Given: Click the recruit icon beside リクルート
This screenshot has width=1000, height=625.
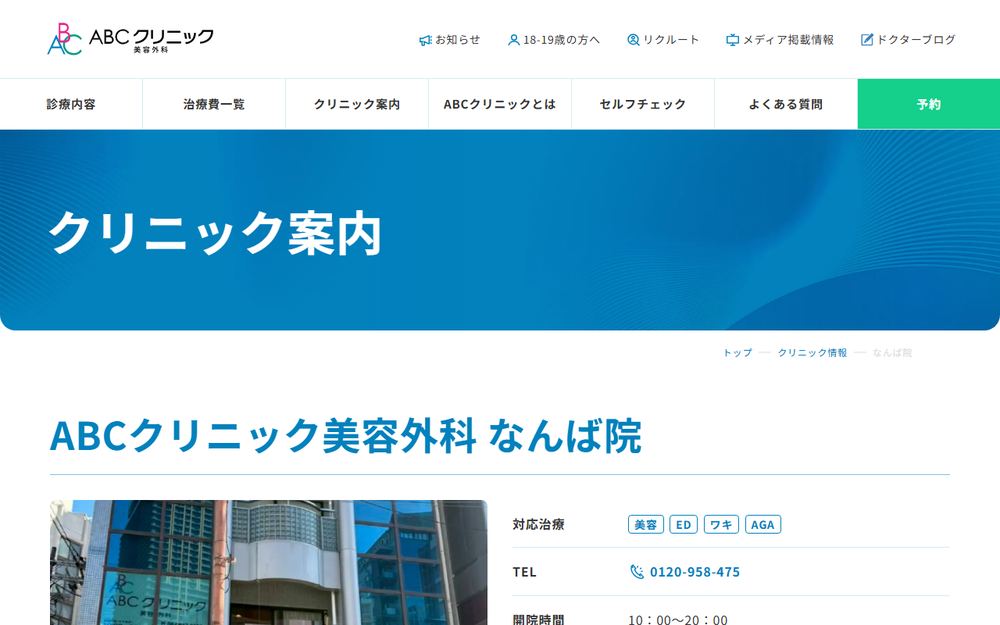Looking at the screenshot, I should click(633, 40).
